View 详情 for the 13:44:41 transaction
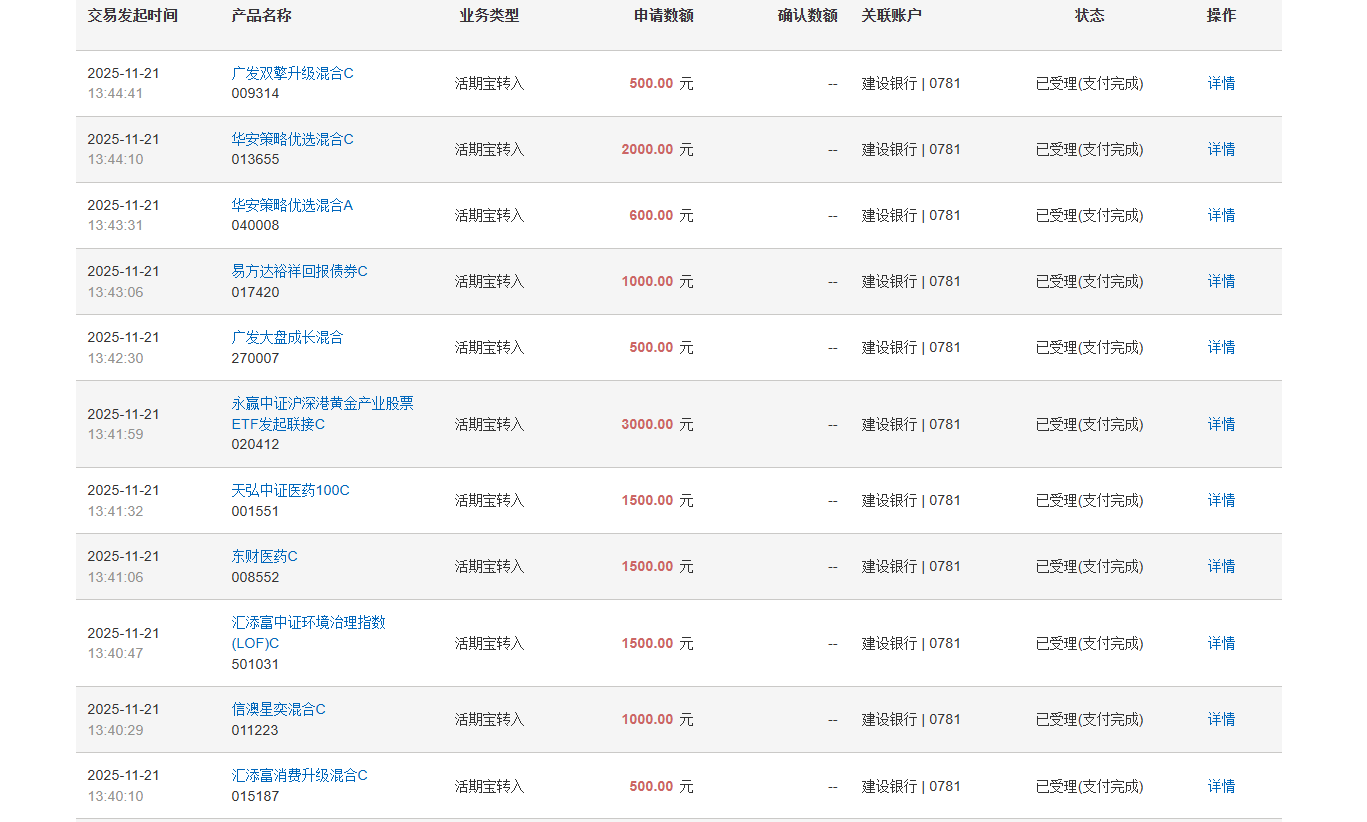 (1221, 83)
